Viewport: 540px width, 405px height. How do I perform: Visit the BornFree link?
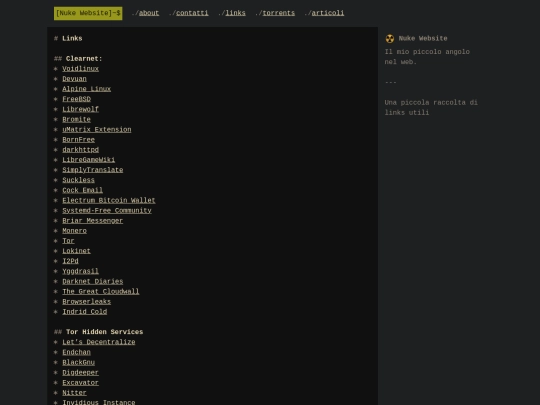79,139
